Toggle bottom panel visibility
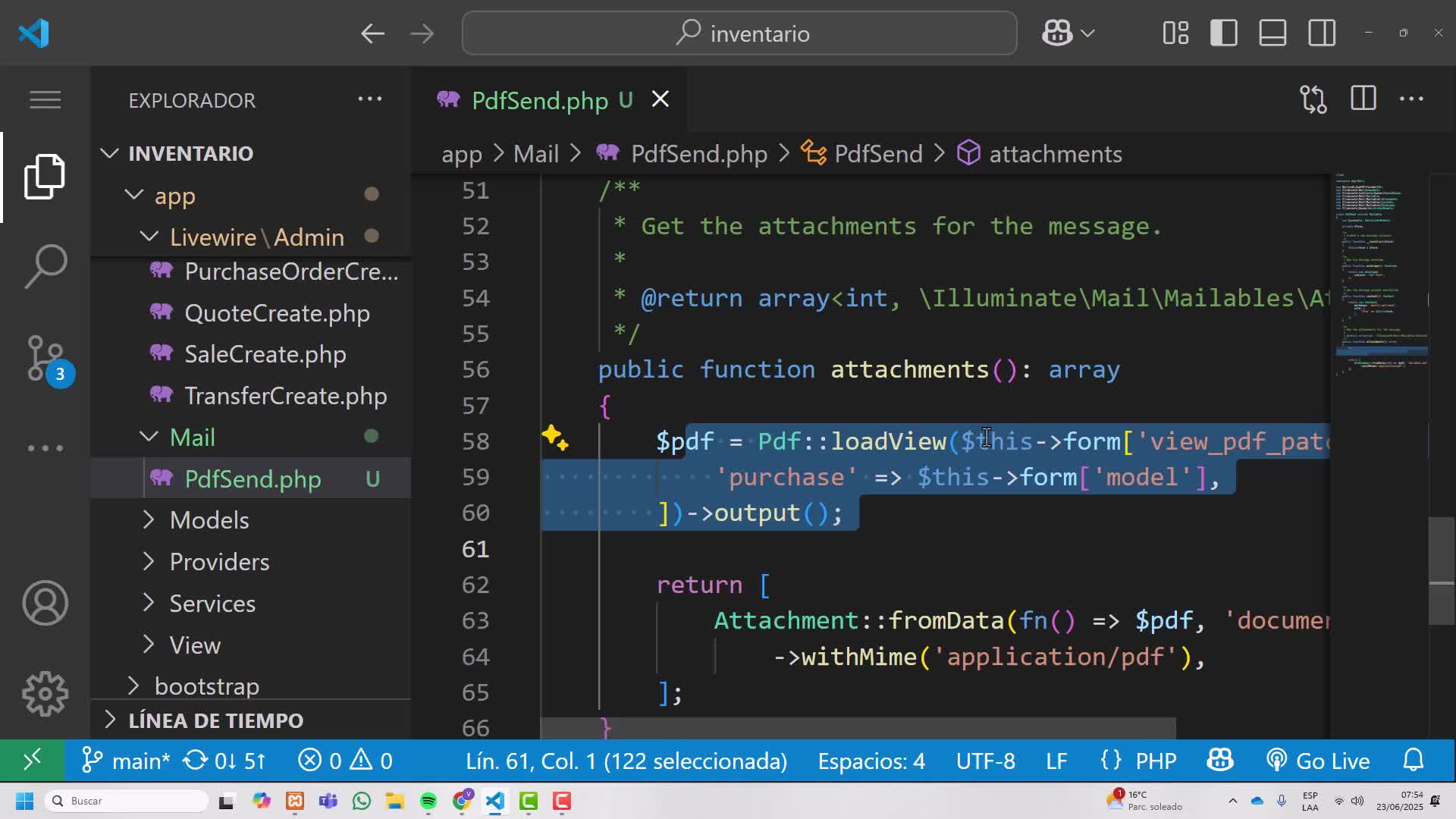Screen dimensions: 1456x819 [x=1272, y=33]
